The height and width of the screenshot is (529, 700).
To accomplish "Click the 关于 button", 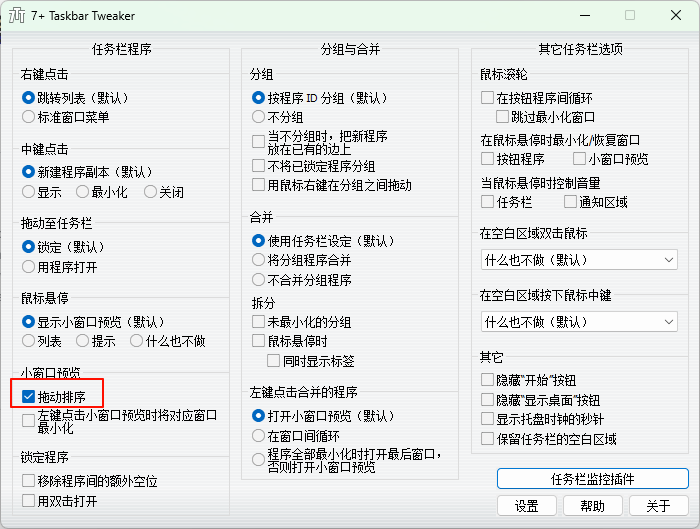I will [x=658, y=506].
